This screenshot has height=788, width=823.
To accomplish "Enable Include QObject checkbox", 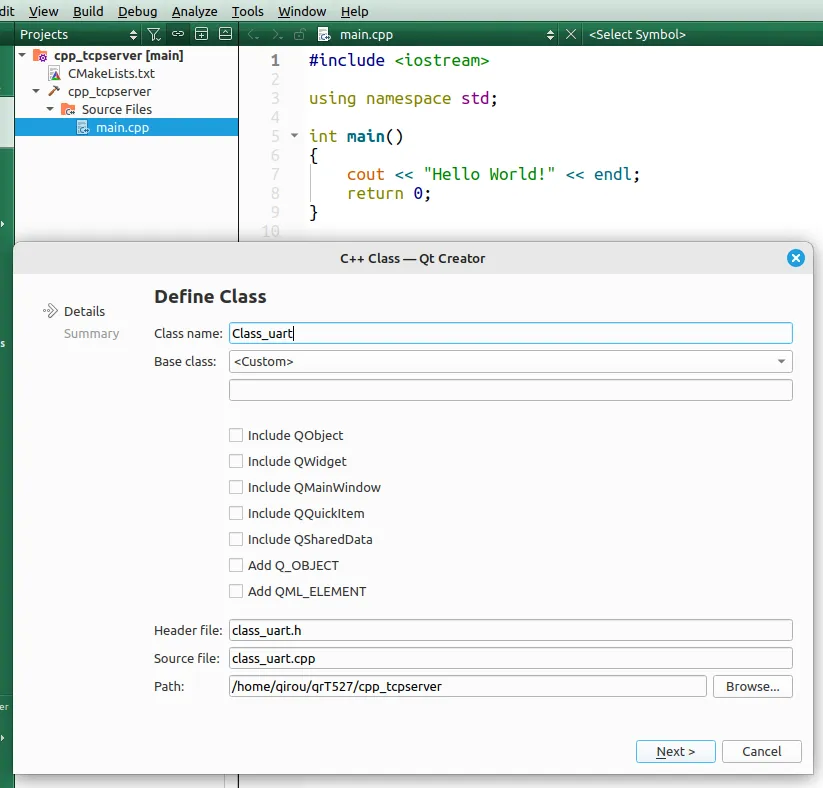I will coord(236,435).
